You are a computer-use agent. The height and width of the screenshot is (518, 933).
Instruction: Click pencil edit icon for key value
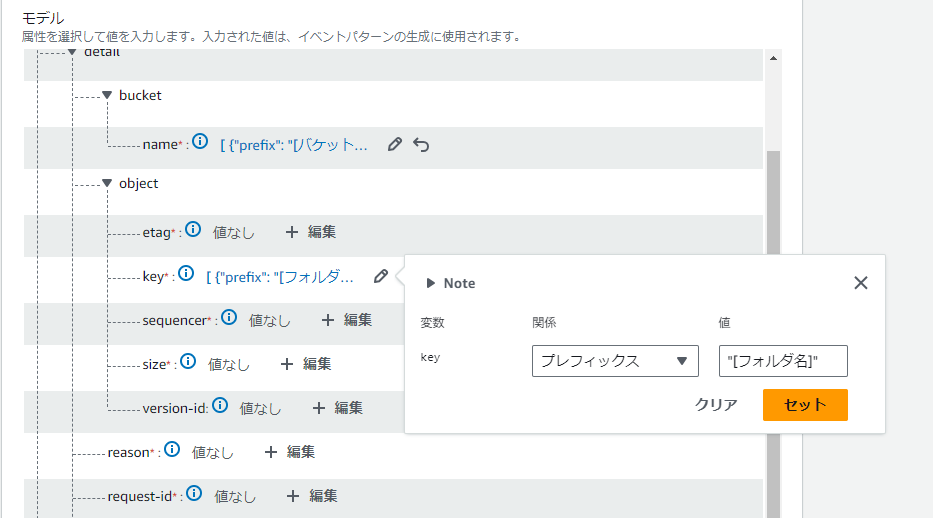(x=381, y=277)
